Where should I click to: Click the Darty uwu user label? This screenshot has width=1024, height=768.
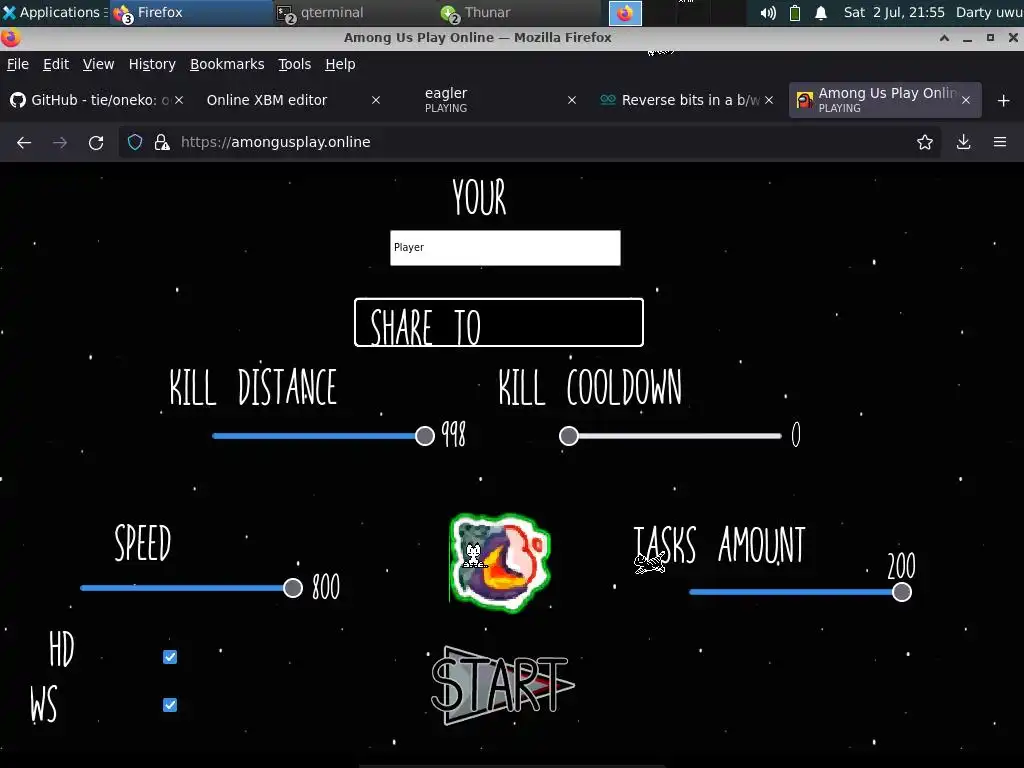pos(989,12)
